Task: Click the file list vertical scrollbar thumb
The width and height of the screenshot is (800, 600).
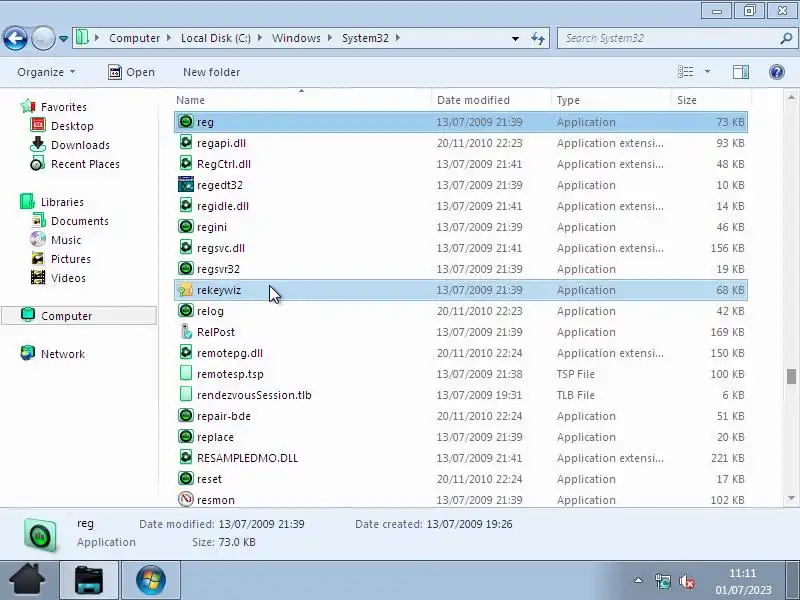Action: (791, 377)
